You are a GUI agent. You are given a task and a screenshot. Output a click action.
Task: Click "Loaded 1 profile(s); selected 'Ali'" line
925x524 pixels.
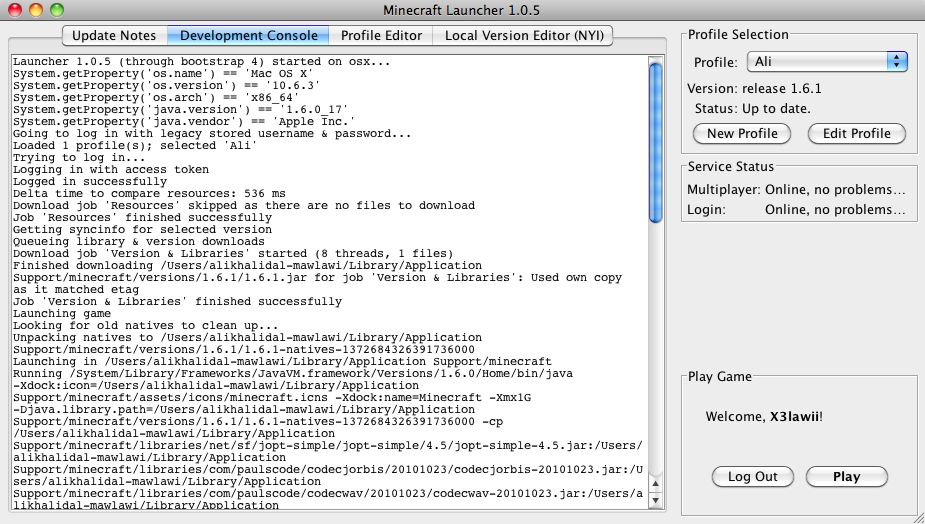tap(135, 146)
